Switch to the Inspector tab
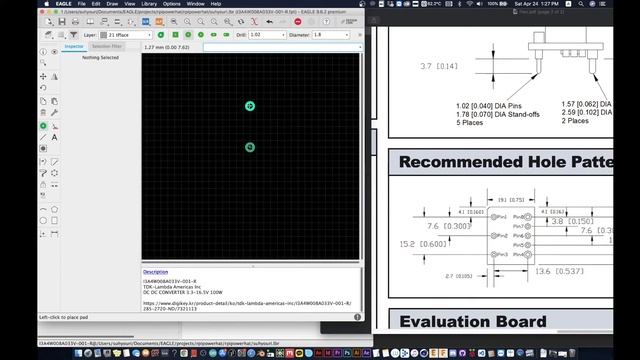640x360 pixels. click(74, 47)
